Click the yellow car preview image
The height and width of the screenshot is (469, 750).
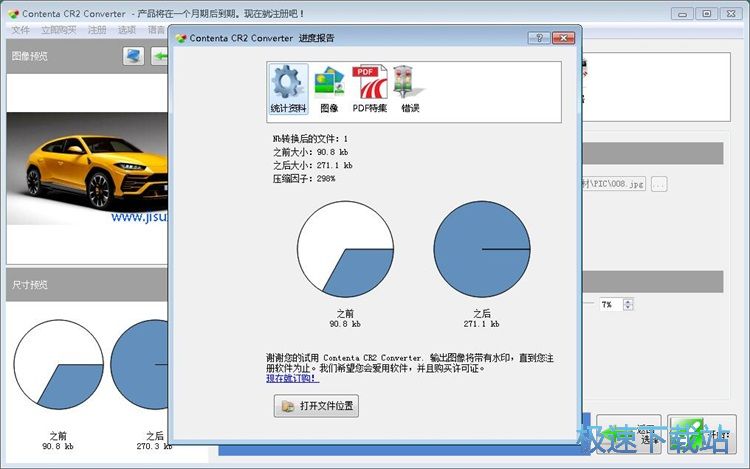(87, 168)
